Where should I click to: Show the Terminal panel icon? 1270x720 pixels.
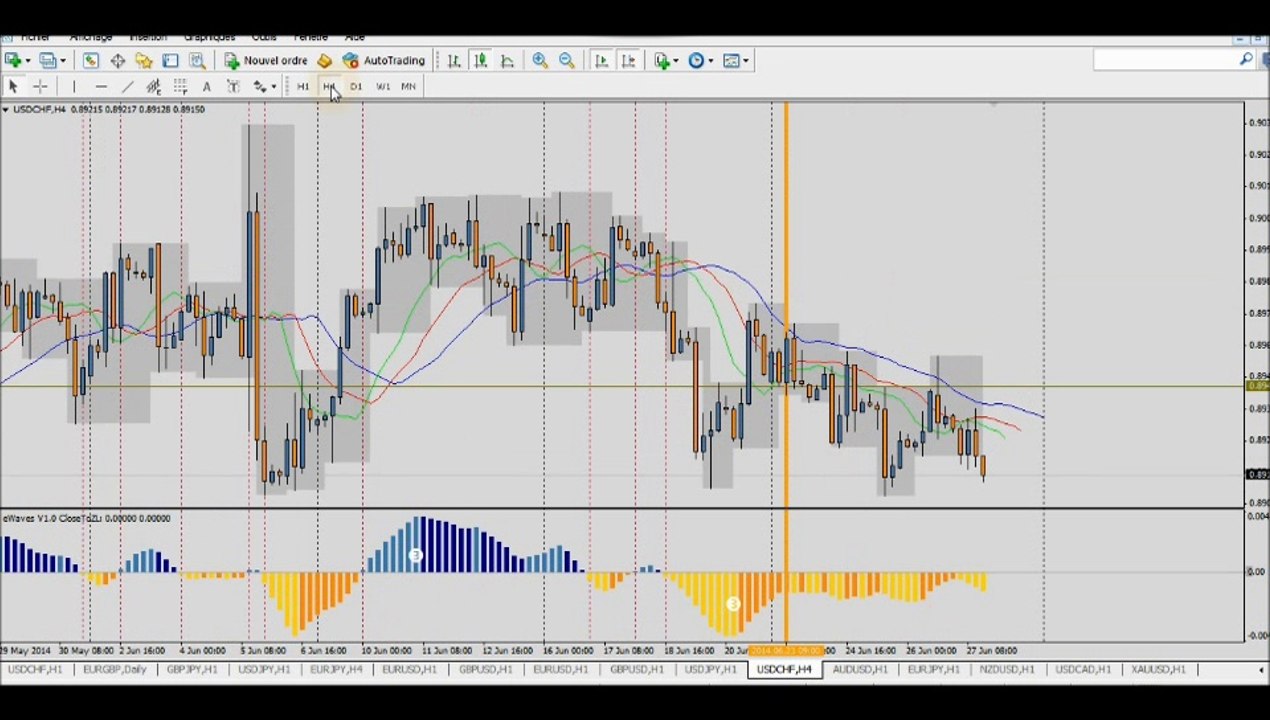pyautogui.click(x=170, y=61)
